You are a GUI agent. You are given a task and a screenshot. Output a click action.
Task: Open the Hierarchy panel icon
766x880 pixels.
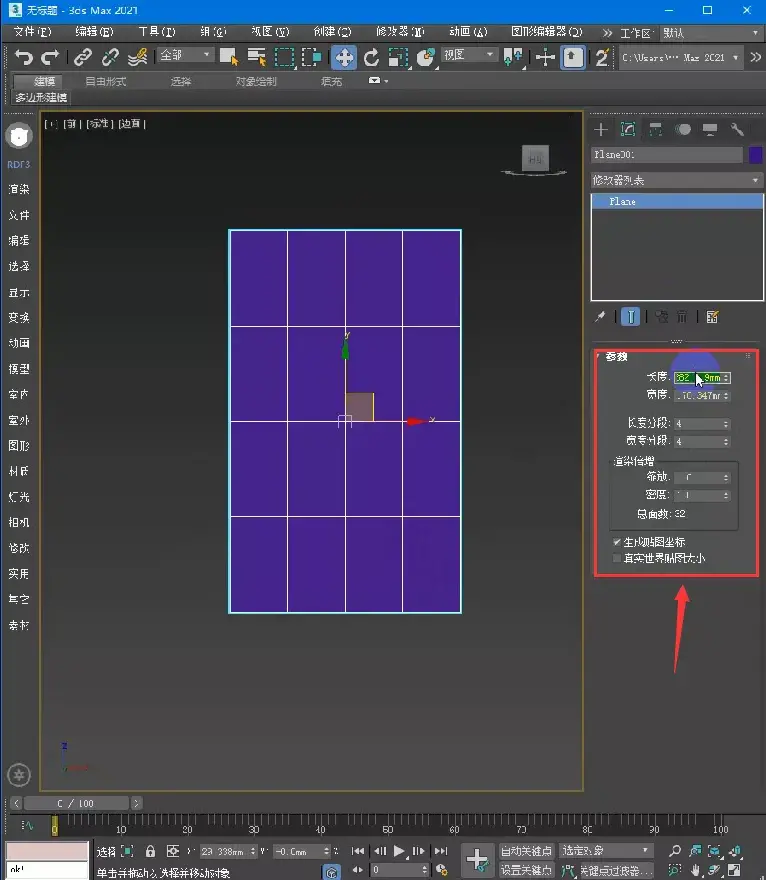[x=656, y=129]
